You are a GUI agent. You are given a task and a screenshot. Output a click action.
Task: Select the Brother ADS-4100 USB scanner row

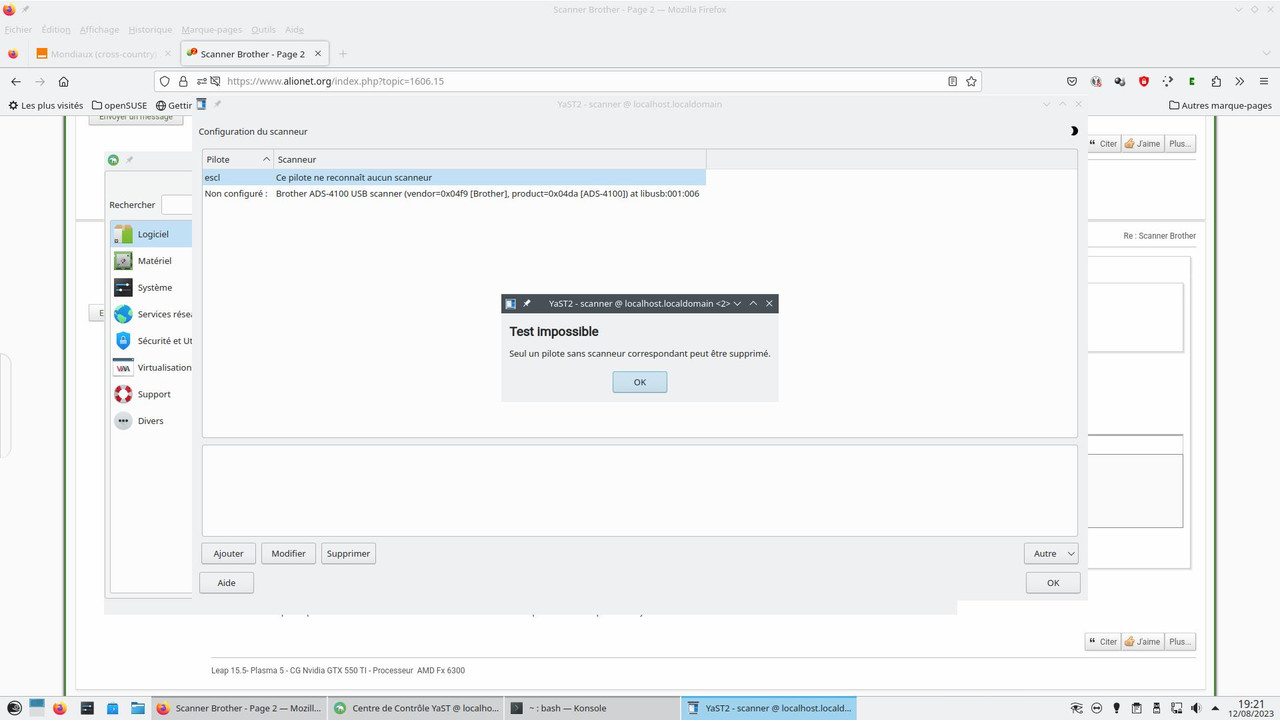454,194
